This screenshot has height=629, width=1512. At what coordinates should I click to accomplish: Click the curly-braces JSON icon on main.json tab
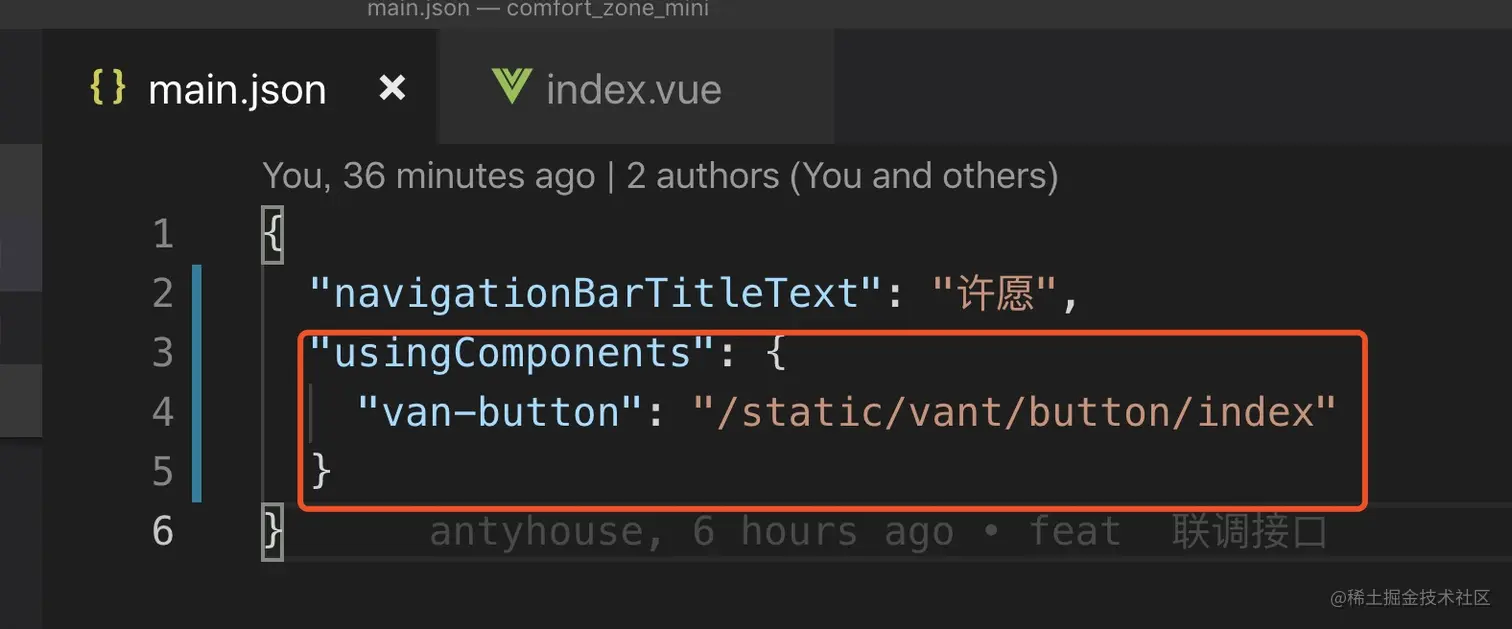(x=107, y=89)
